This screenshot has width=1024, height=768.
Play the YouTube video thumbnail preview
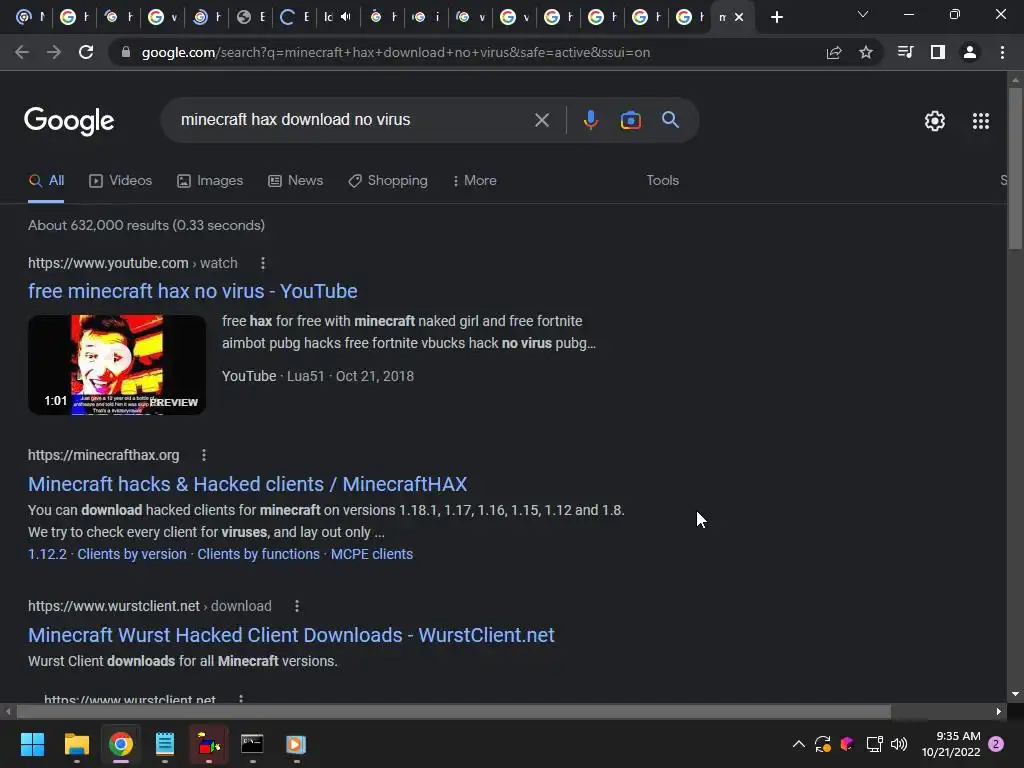point(117,364)
